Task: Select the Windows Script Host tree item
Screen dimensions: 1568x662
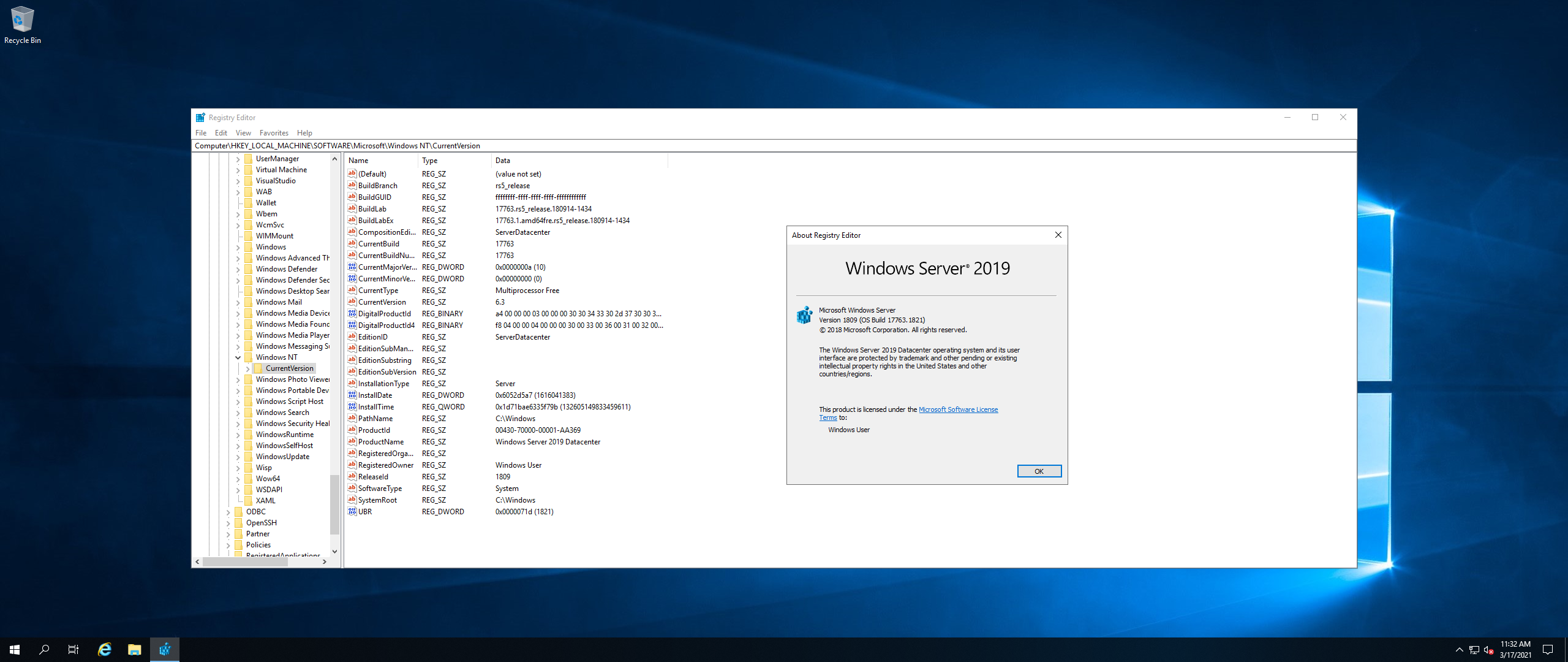Action: (x=289, y=401)
